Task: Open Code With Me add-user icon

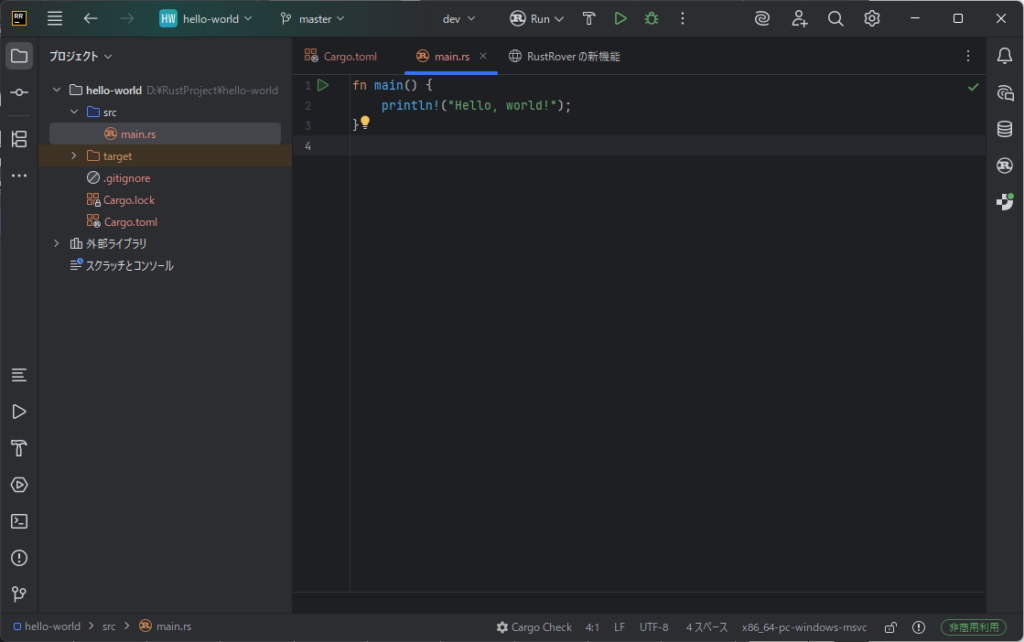Action: pyautogui.click(x=799, y=19)
